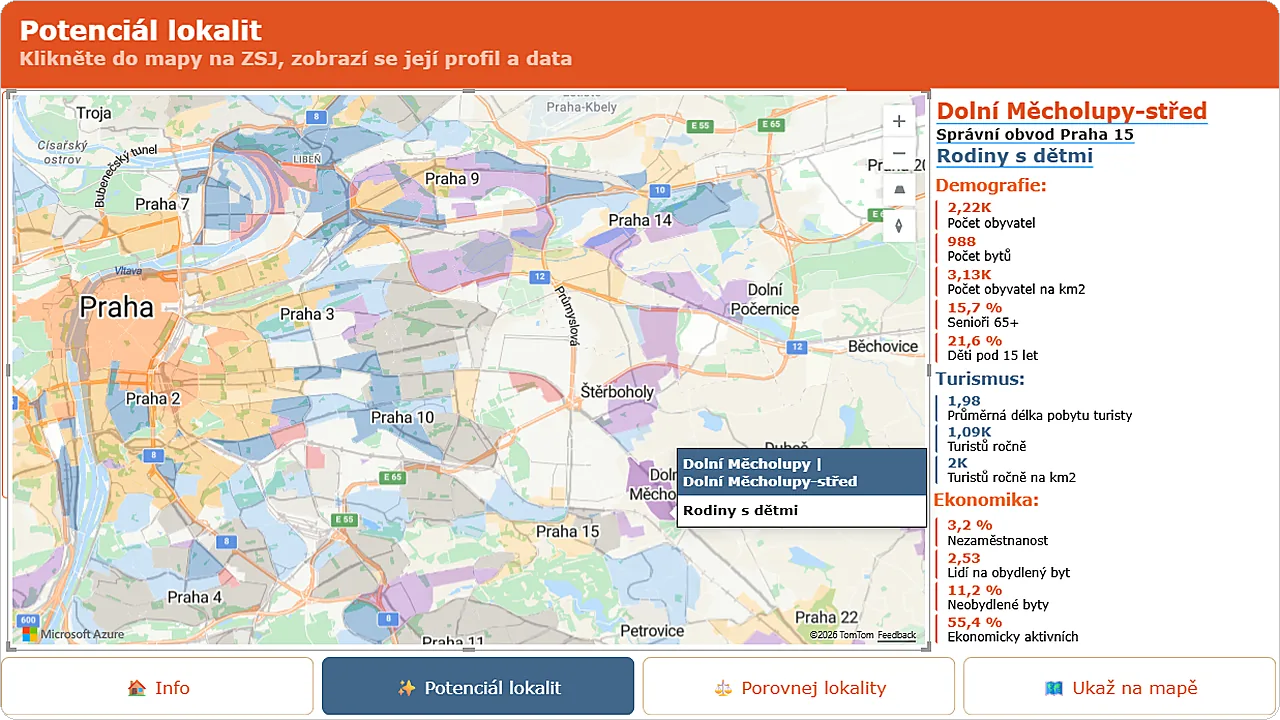
Task: Click the Praha 10 district label
Action: click(x=402, y=417)
